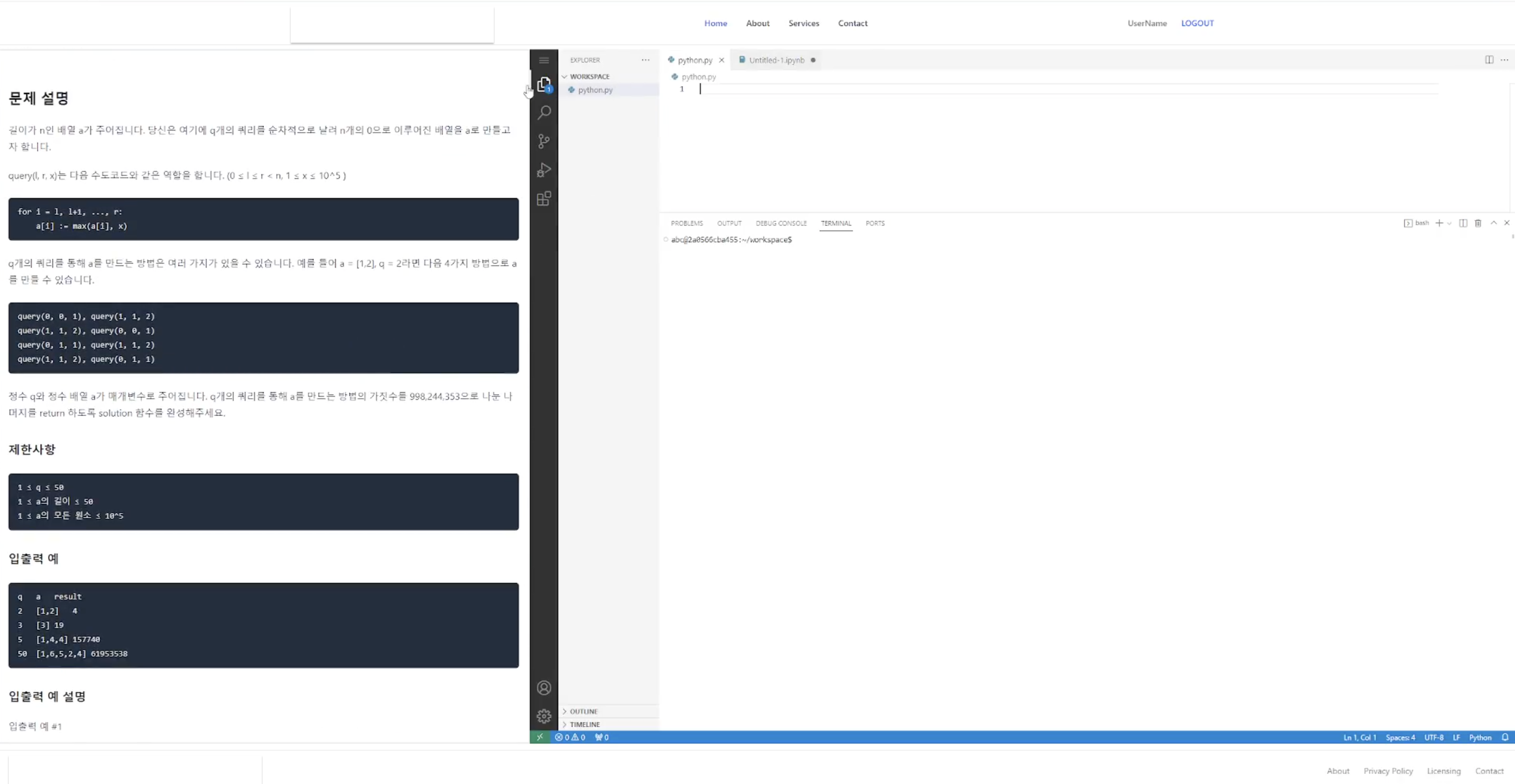Change indentation via Spaces: 4
The image size is (1515, 784).
click(x=1400, y=737)
